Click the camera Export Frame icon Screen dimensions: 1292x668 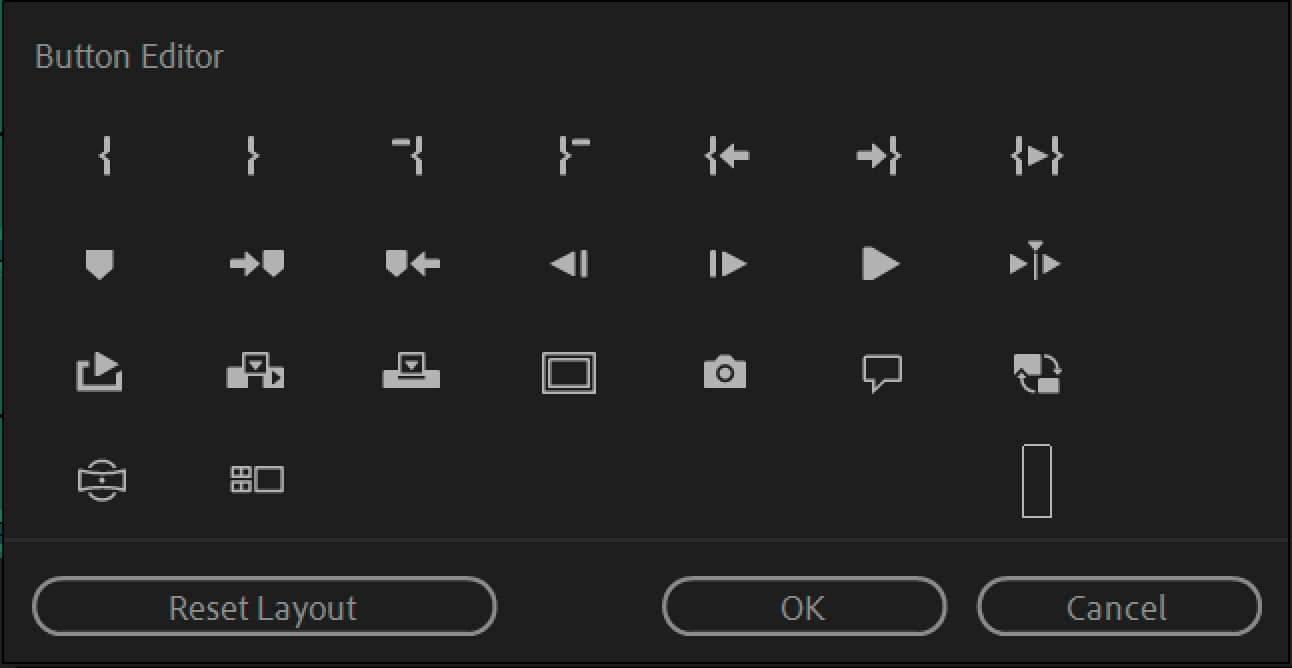tap(726, 371)
